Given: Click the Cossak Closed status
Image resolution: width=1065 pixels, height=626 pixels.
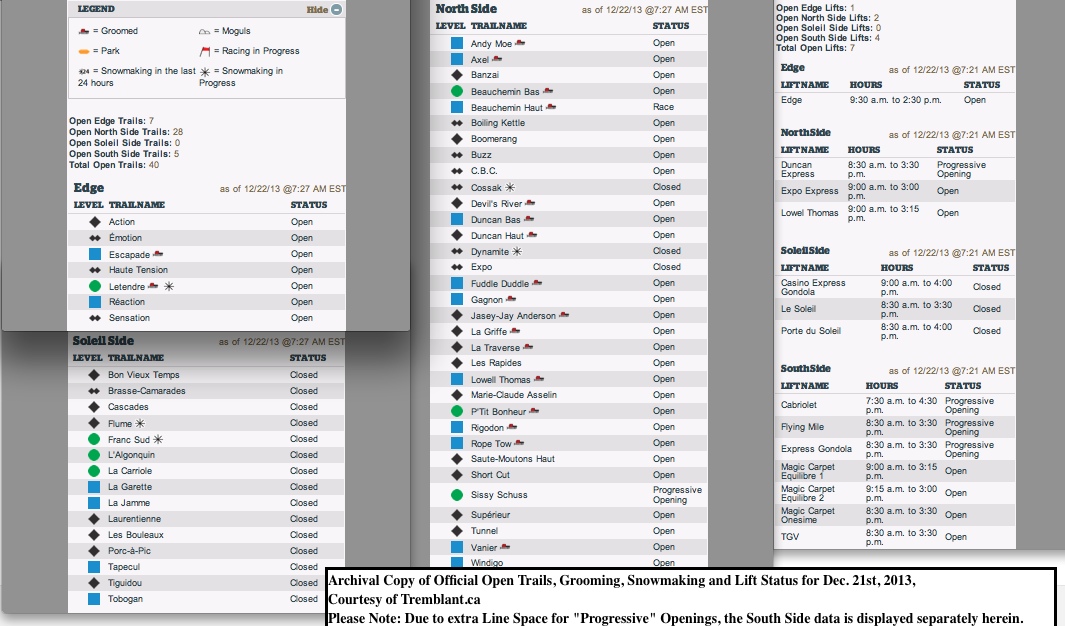Looking at the screenshot, I should point(666,187).
